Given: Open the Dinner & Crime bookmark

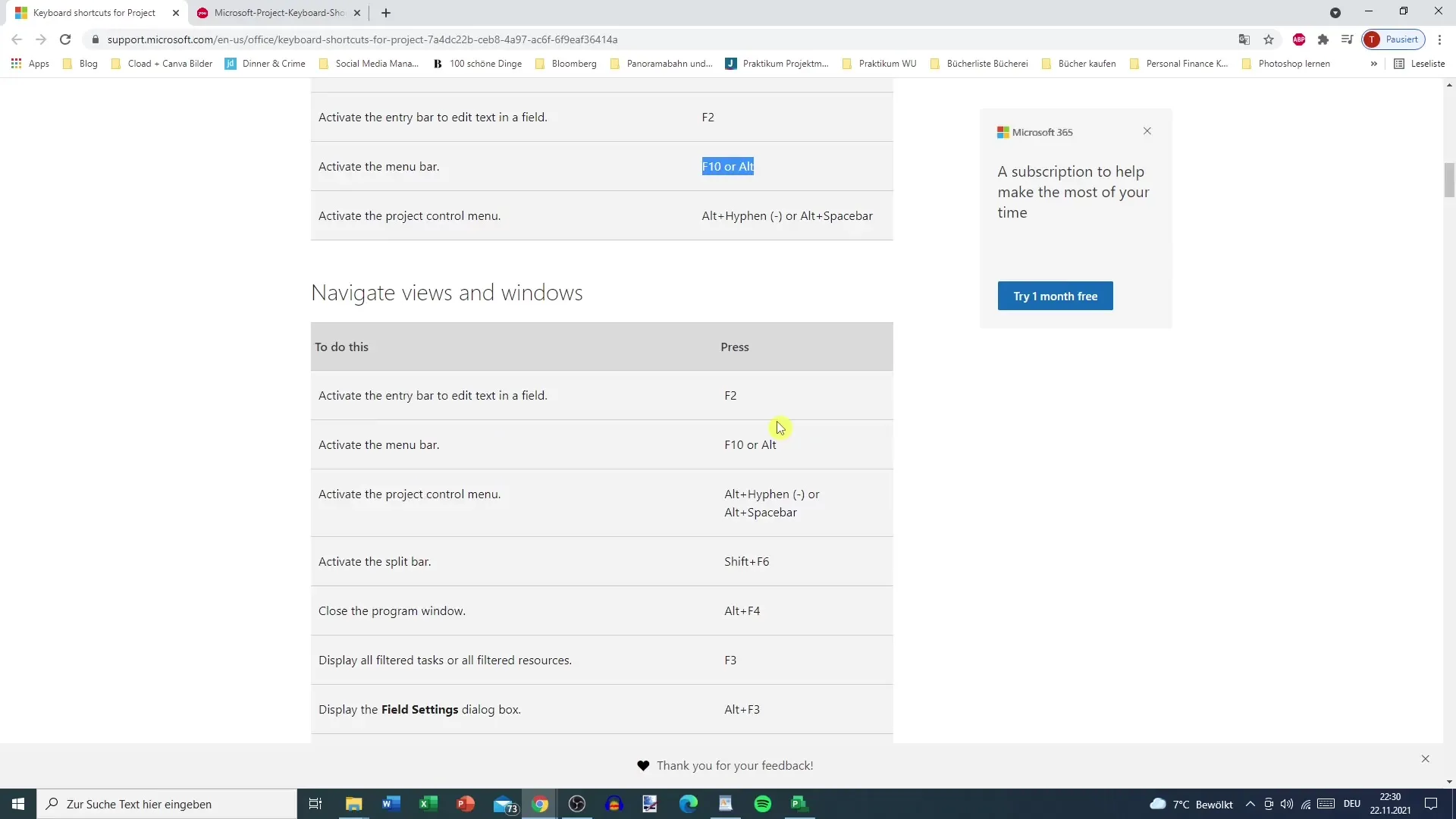Looking at the screenshot, I should click(265, 64).
